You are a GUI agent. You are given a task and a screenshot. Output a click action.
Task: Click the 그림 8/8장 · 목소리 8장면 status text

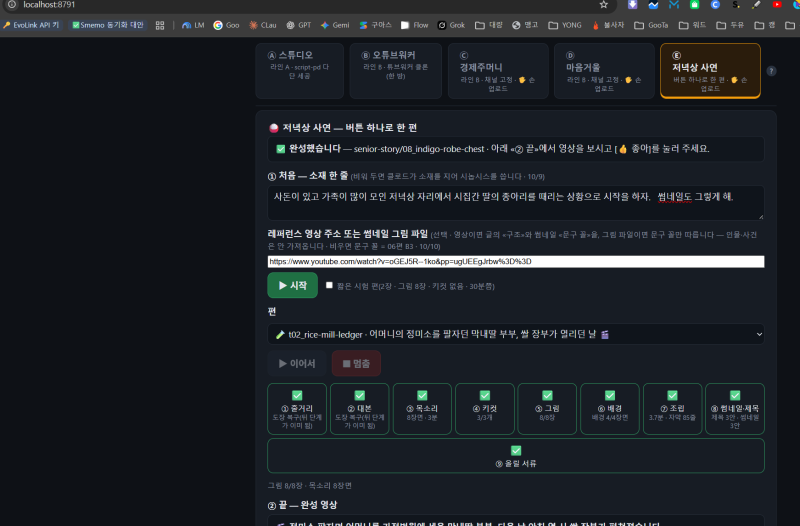(310, 486)
